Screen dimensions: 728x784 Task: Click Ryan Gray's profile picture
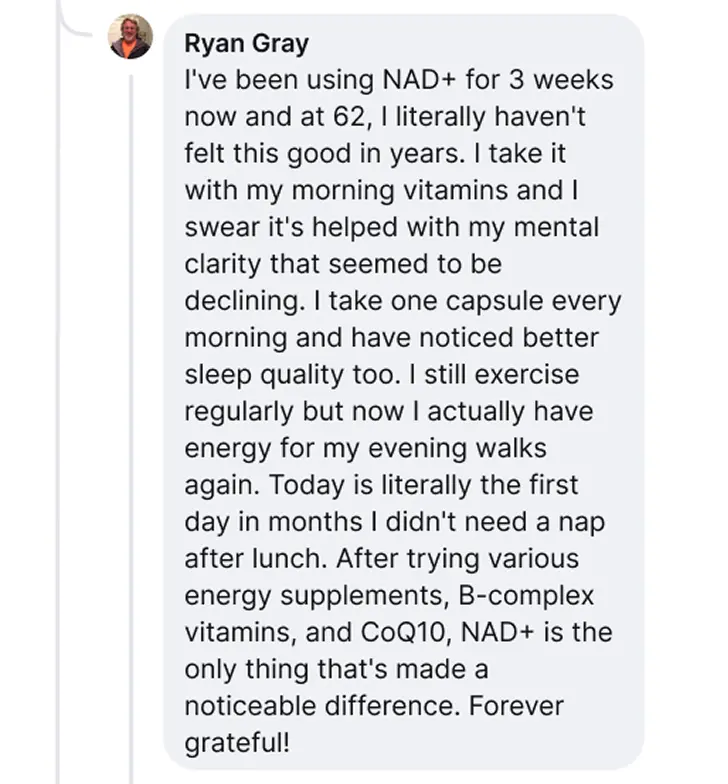pos(130,38)
